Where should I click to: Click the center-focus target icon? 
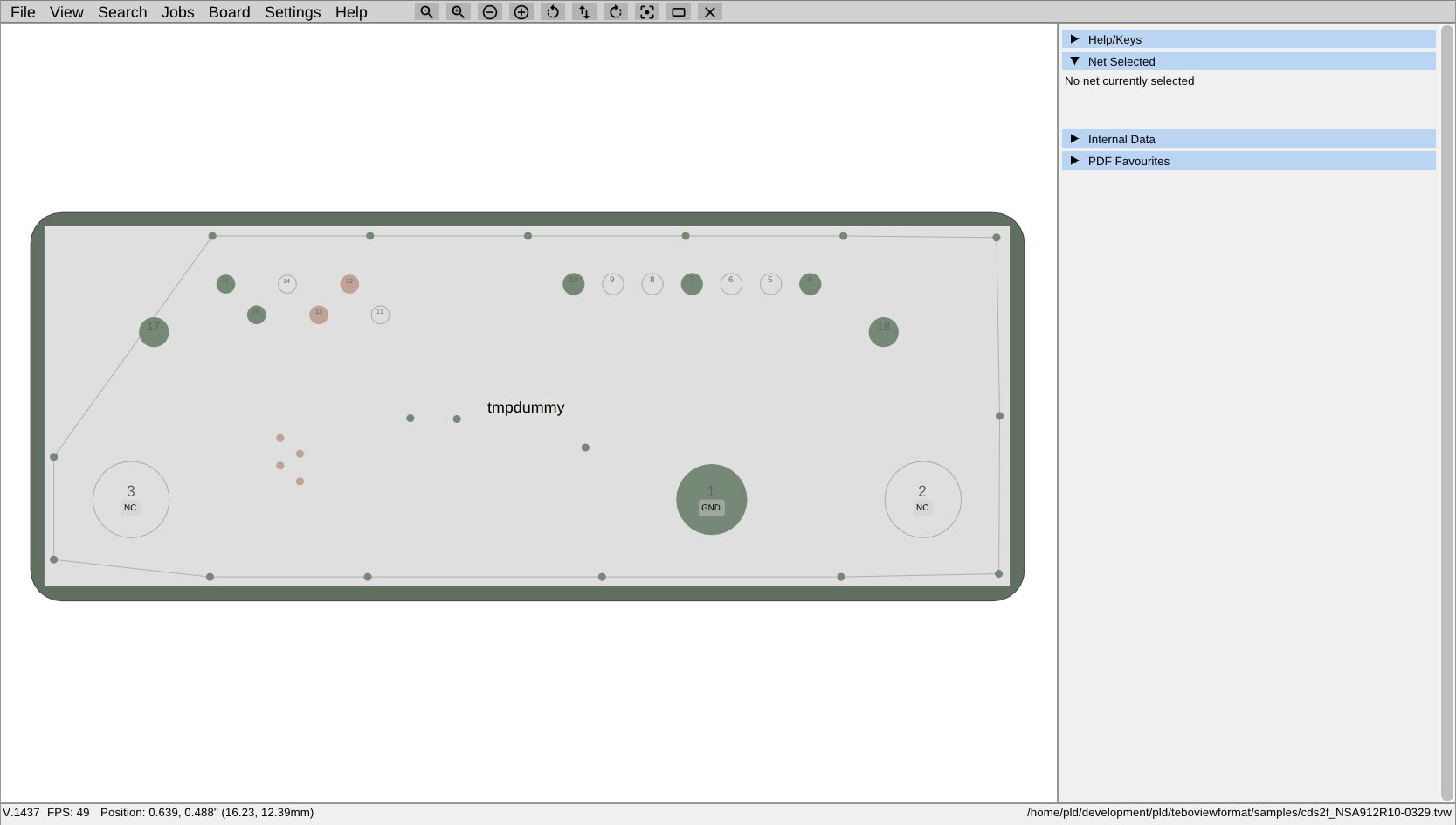647,12
